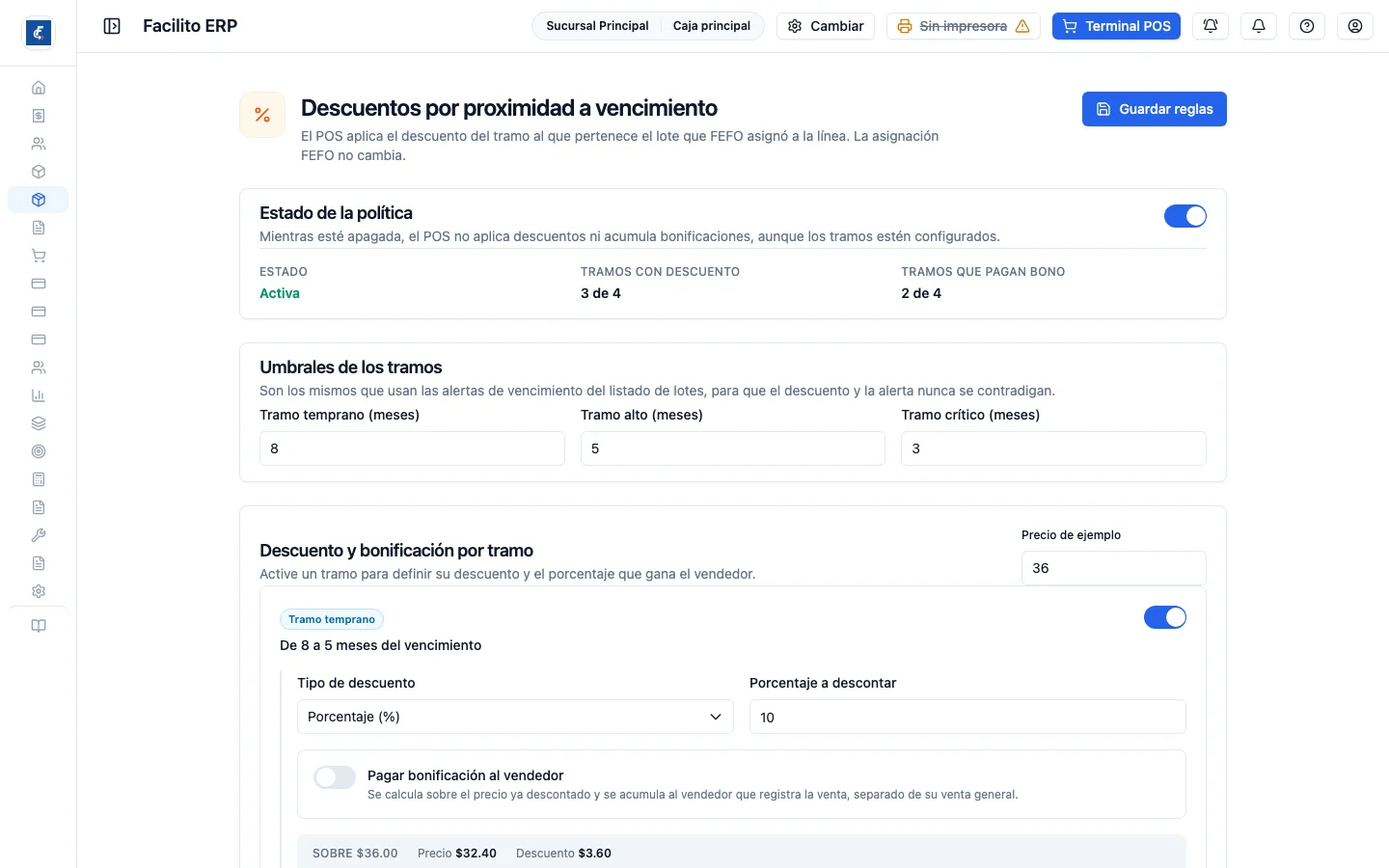1389x868 pixels.
Task: Open the plain bell notifications icon
Action: 1259,26
